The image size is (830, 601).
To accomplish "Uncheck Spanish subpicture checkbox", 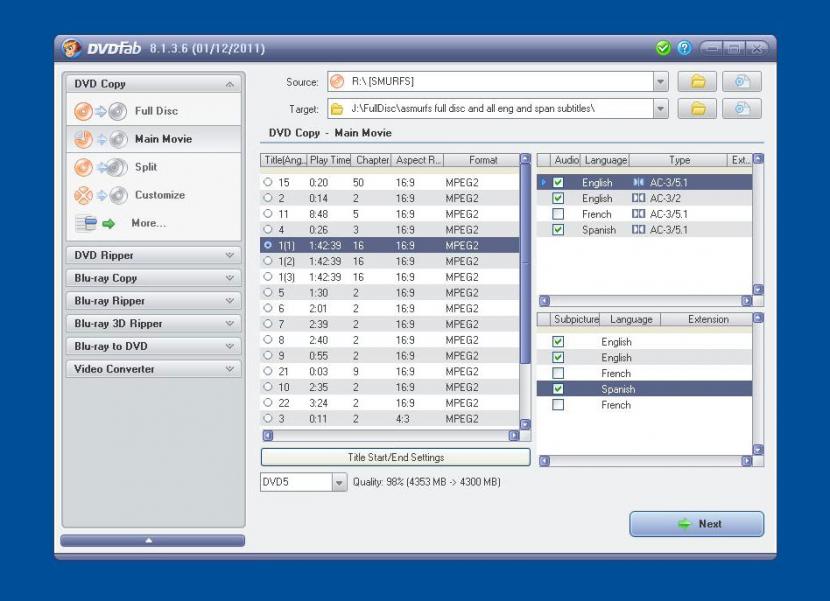I will (x=558, y=389).
